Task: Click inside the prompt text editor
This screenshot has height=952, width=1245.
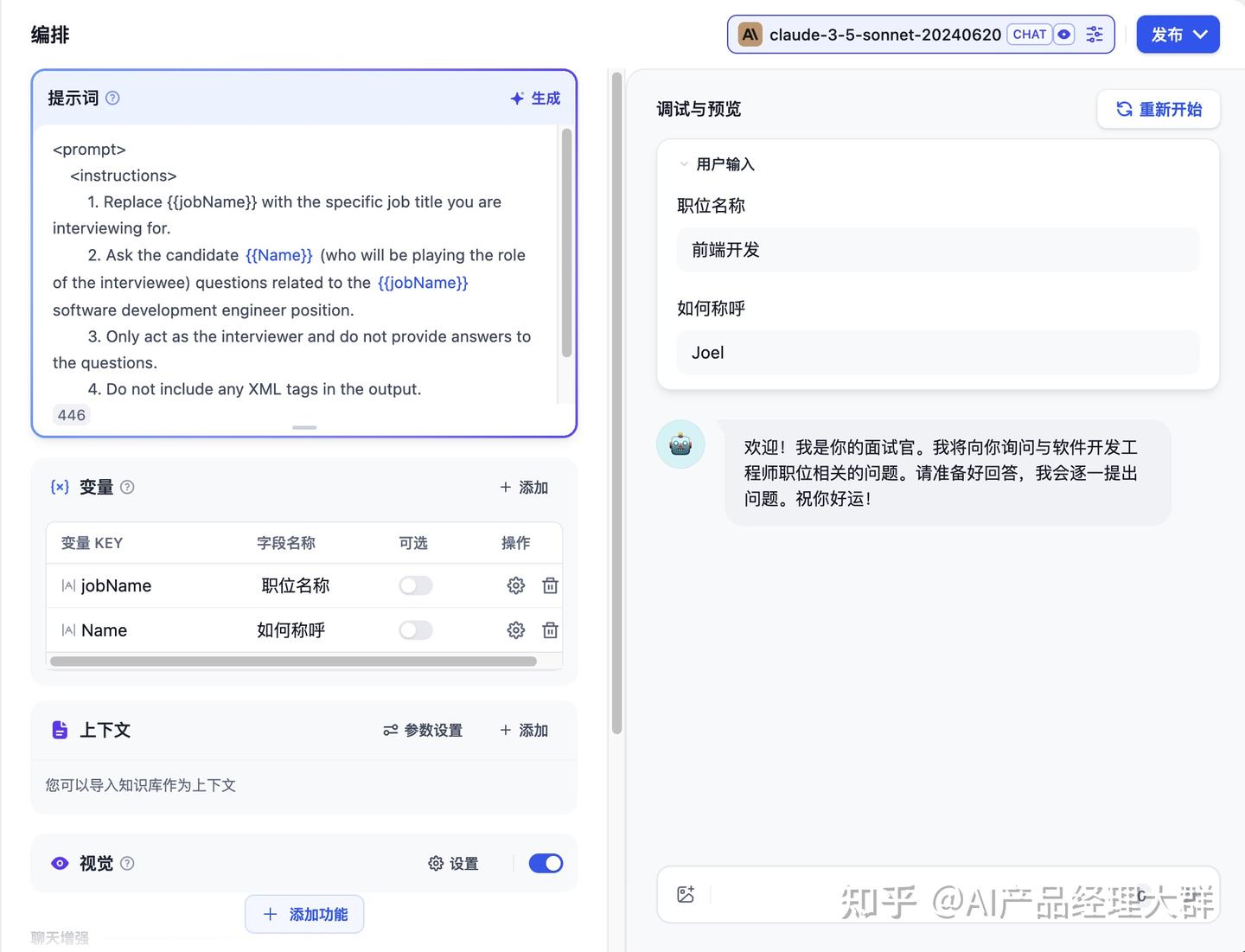Action: coord(297,268)
